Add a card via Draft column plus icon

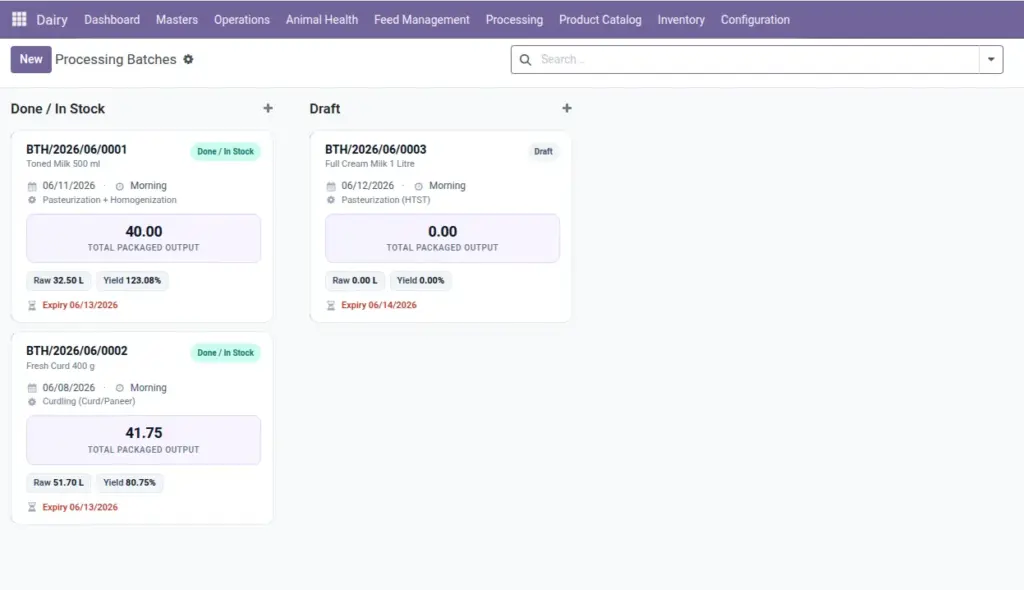pyautogui.click(x=567, y=108)
